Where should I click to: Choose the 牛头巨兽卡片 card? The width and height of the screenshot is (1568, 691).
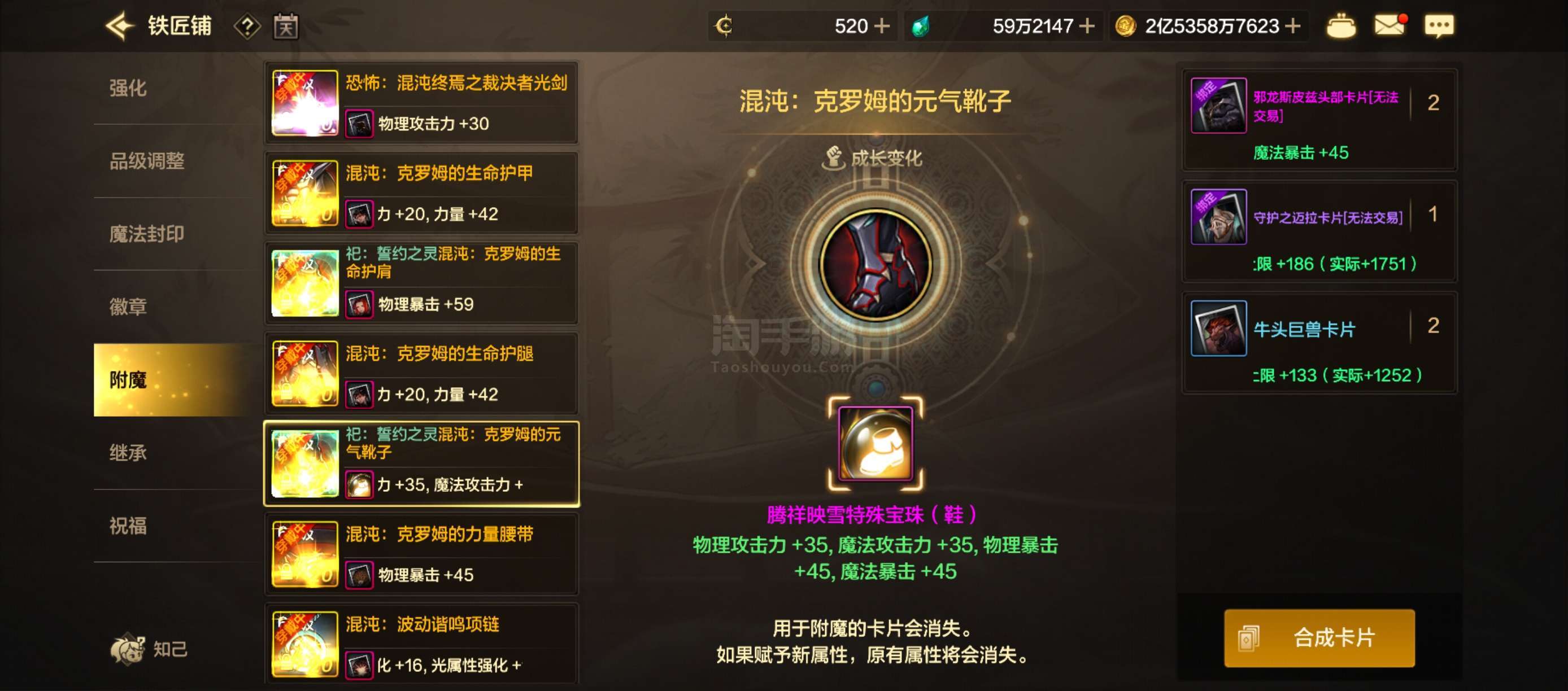tap(1319, 343)
